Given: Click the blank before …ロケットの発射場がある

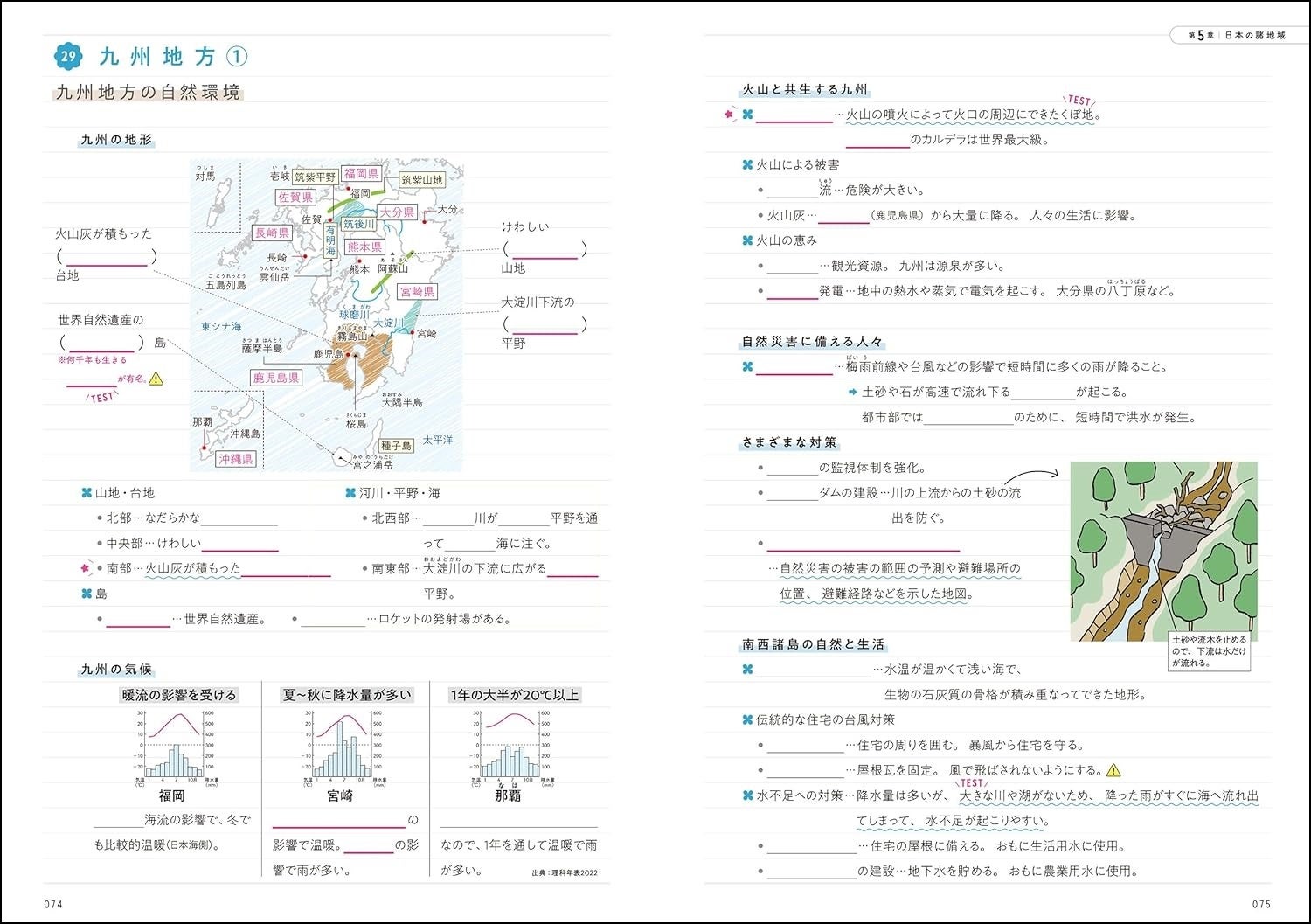Looking at the screenshot, I should (x=333, y=619).
